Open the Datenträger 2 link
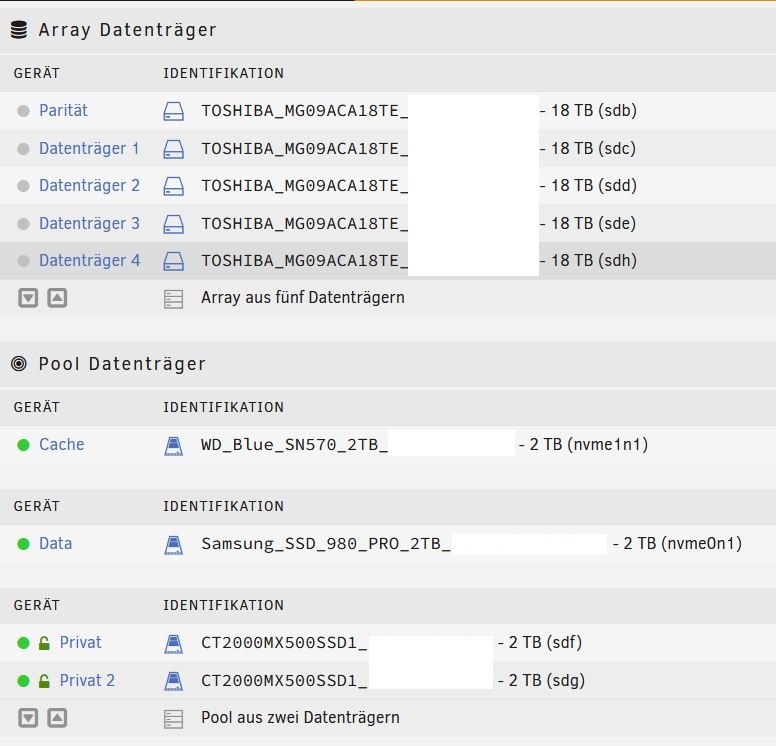 pyautogui.click(x=90, y=186)
